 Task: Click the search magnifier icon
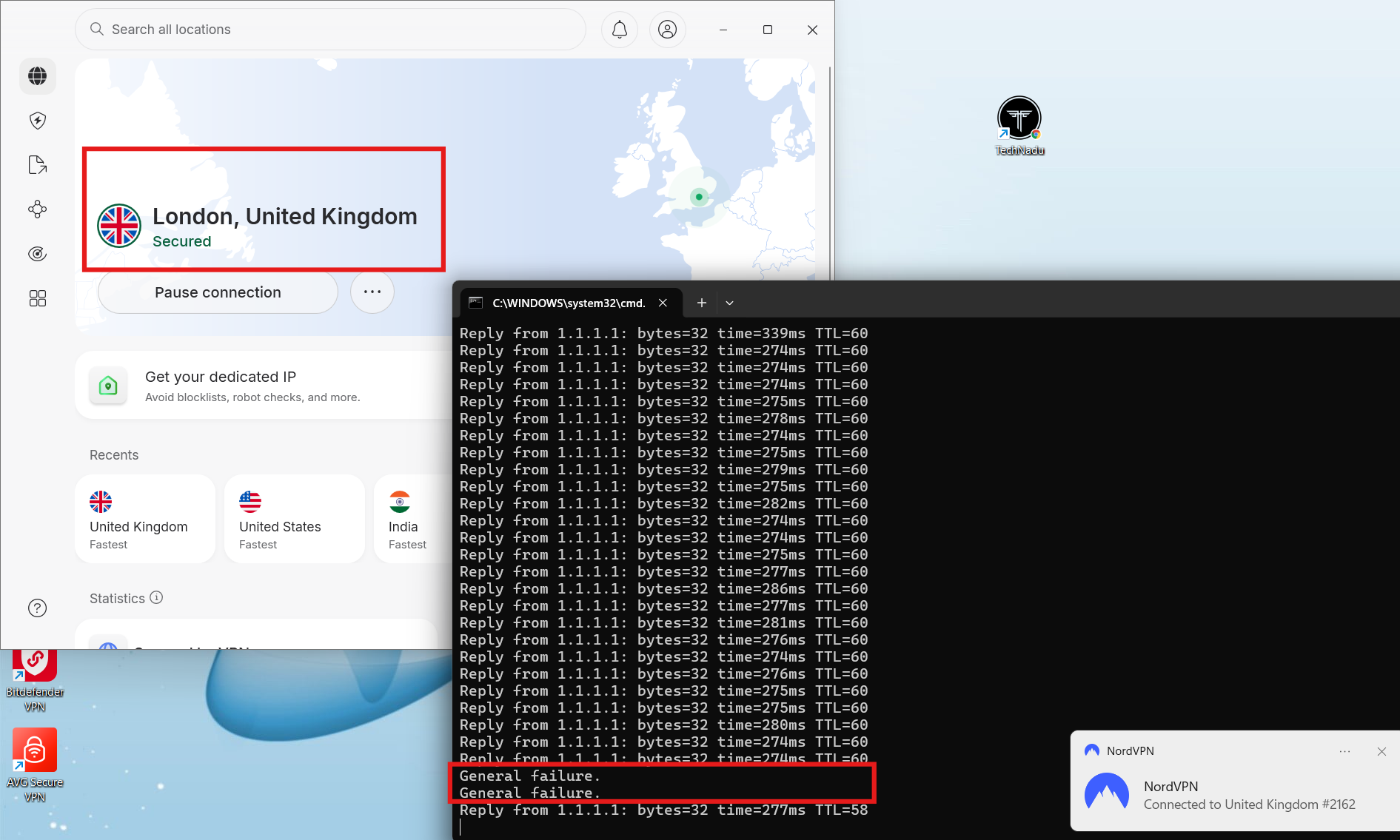point(97,30)
